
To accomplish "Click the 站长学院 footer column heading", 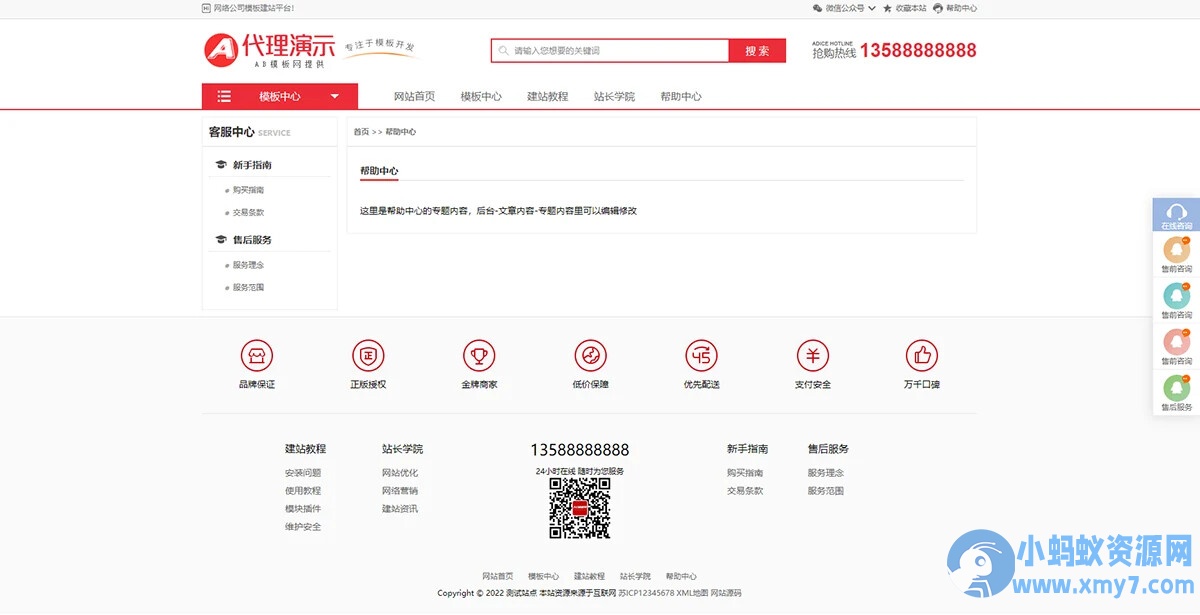I will pyautogui.click(x=402, y=449).
